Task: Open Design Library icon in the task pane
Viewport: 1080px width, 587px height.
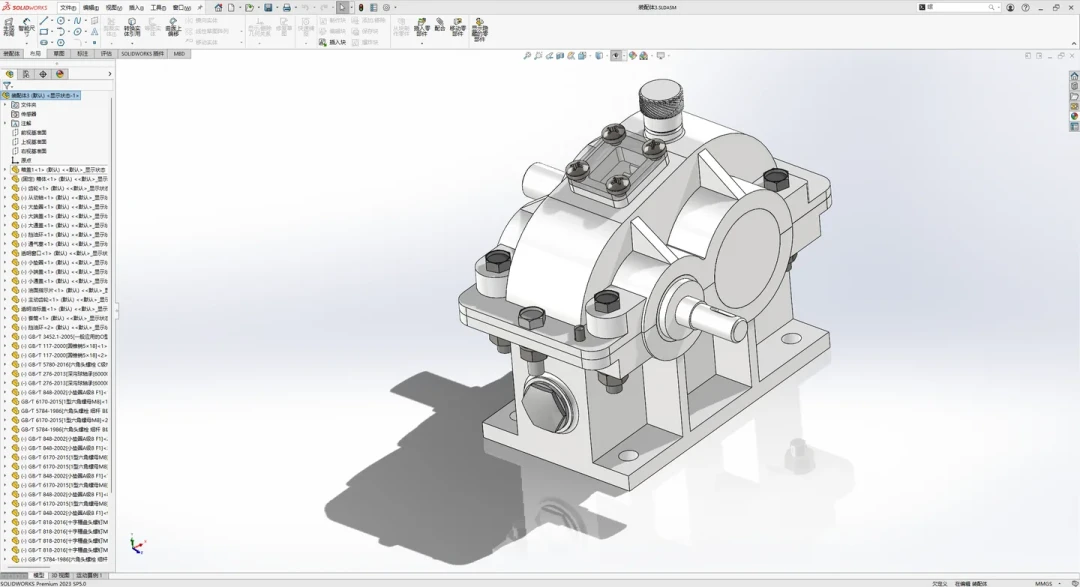Action: coord(1074,87)
